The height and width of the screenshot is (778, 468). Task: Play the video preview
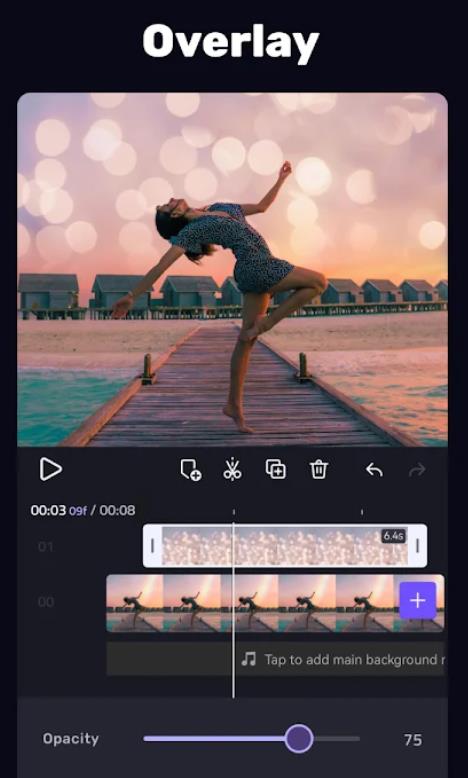point(51,469)
